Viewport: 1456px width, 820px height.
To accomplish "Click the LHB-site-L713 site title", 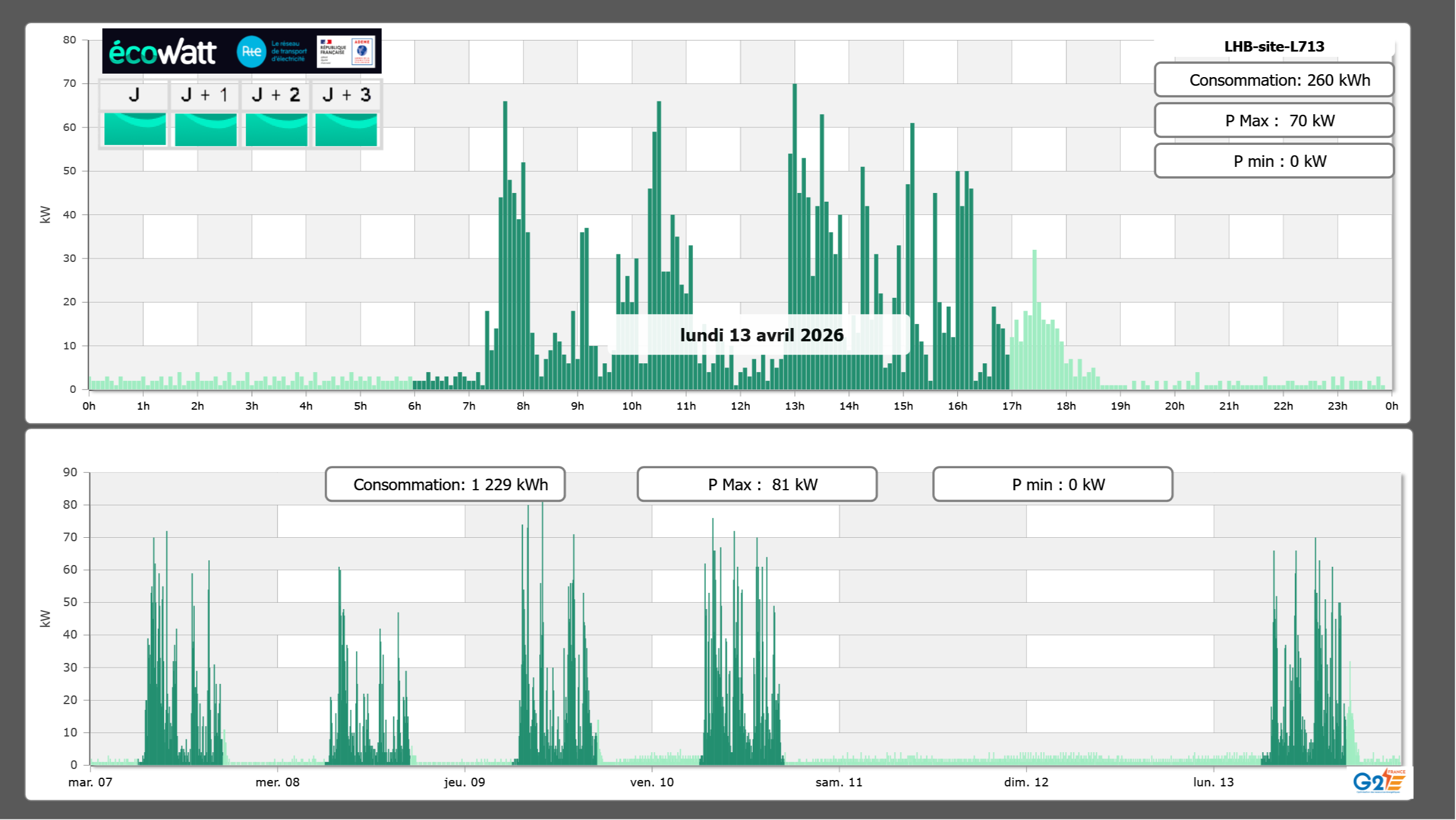I will pyautogui.click(x=1273, y=46).
